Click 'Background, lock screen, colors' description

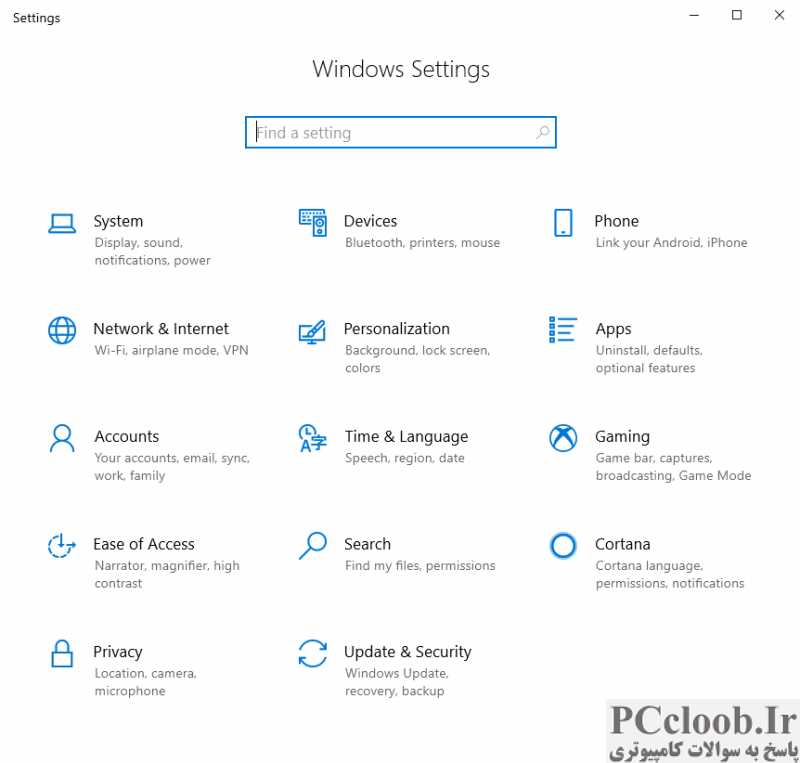click(417, 359)
